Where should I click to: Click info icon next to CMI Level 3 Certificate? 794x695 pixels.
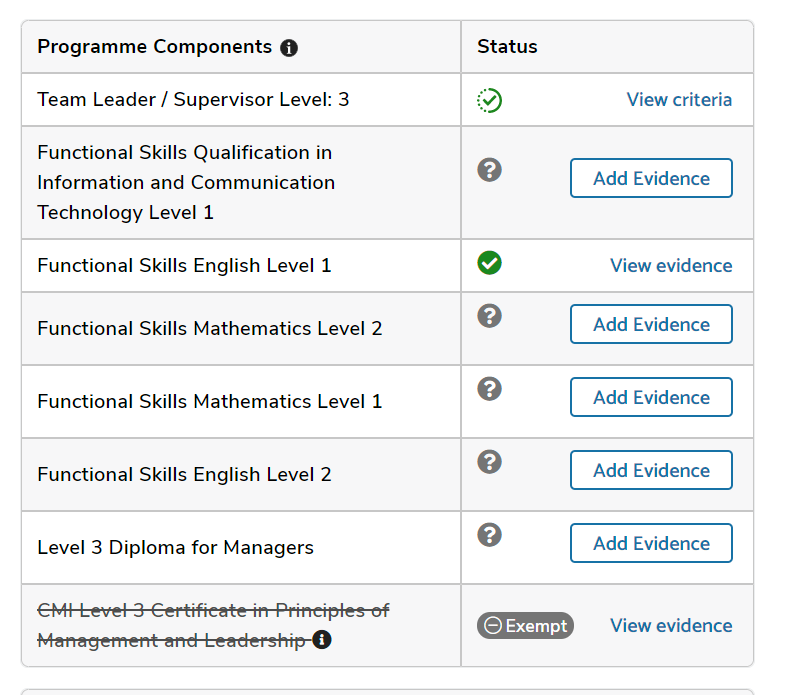(x=321, y=640)
